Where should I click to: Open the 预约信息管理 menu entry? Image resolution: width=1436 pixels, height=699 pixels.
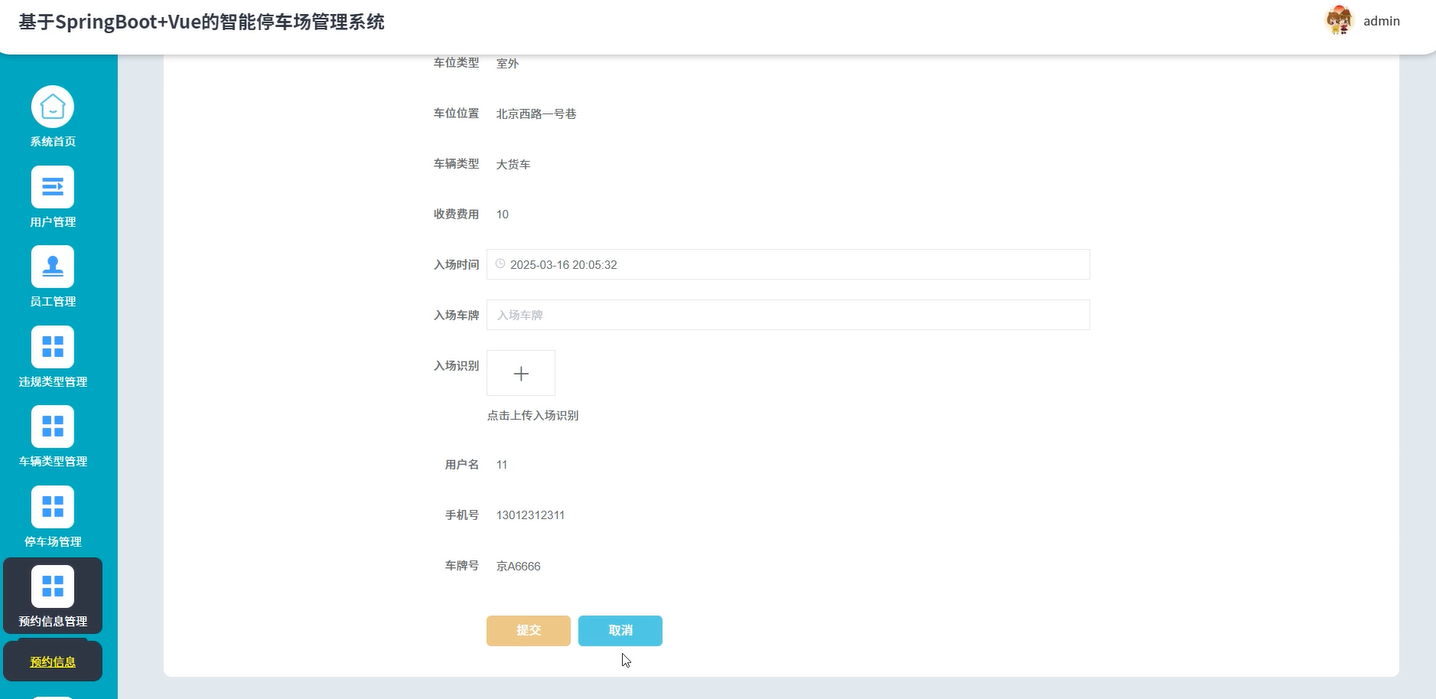click(52, 620)
